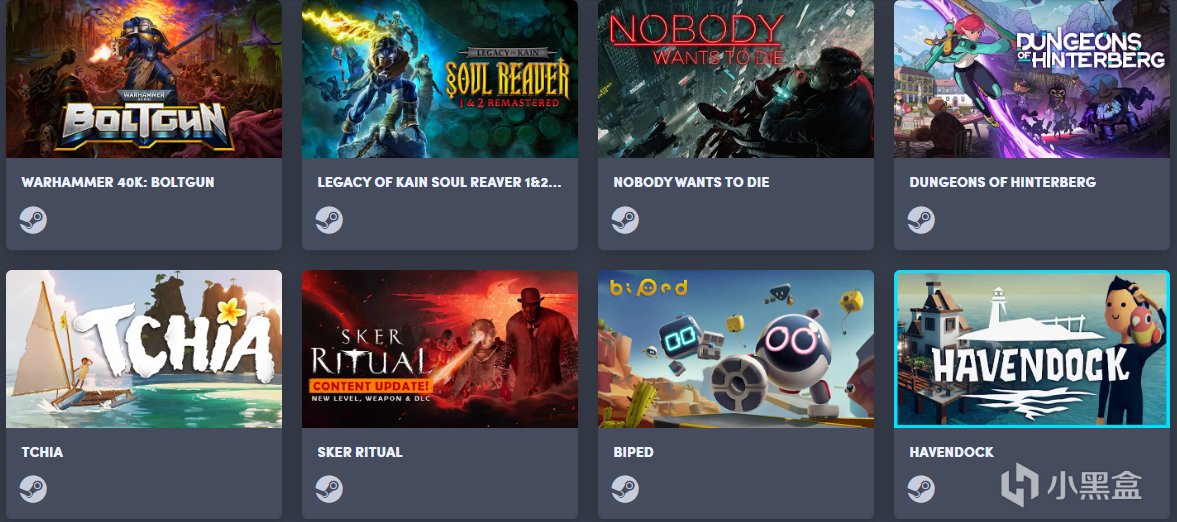Click Steam icon under Dungeons of Hinterberg
The width and height of the screenshot is (1177, 522).
pyautogui.click(x=920, y=220)
